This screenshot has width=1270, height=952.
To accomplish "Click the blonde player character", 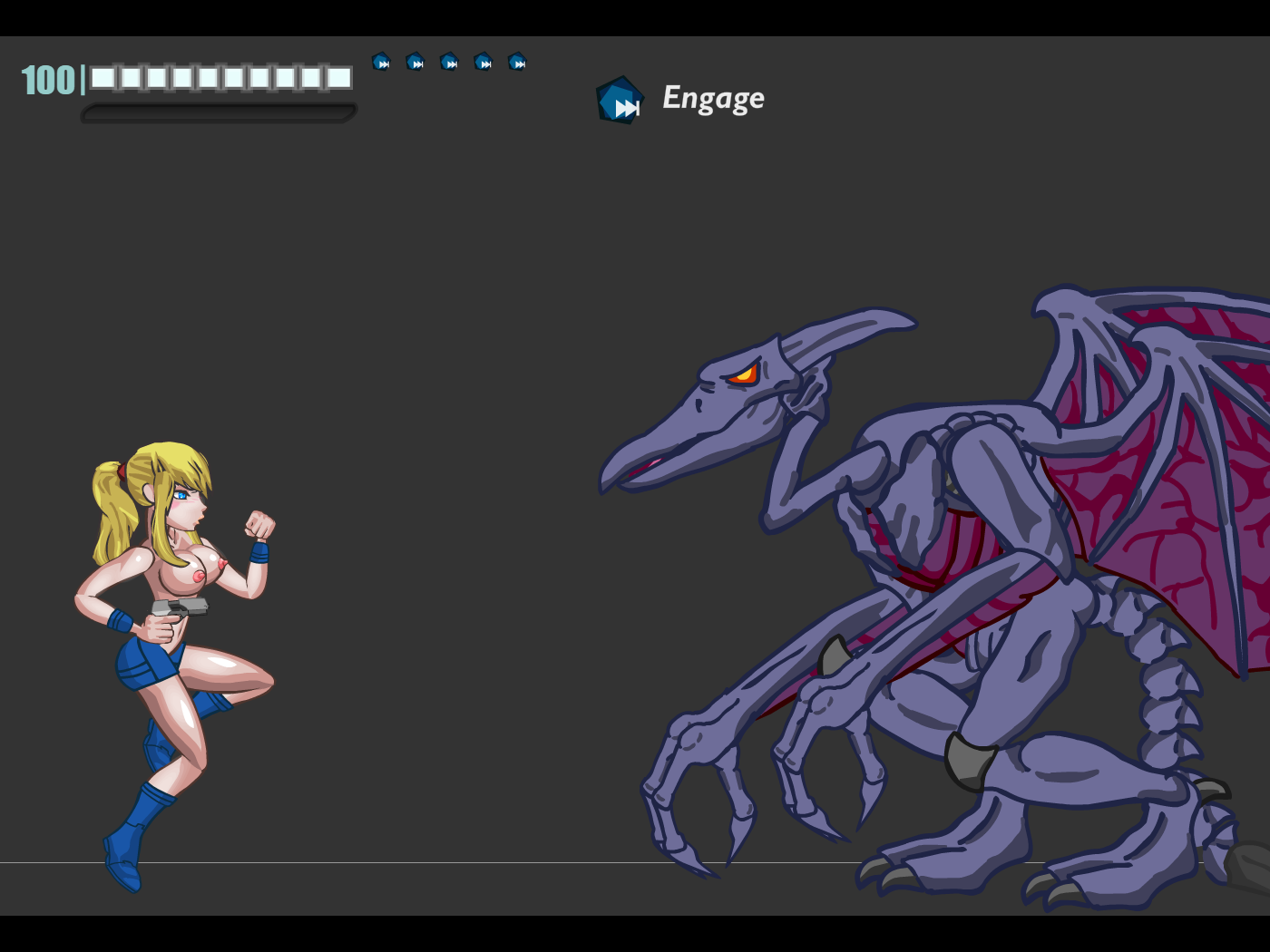I will pos(175,666).
